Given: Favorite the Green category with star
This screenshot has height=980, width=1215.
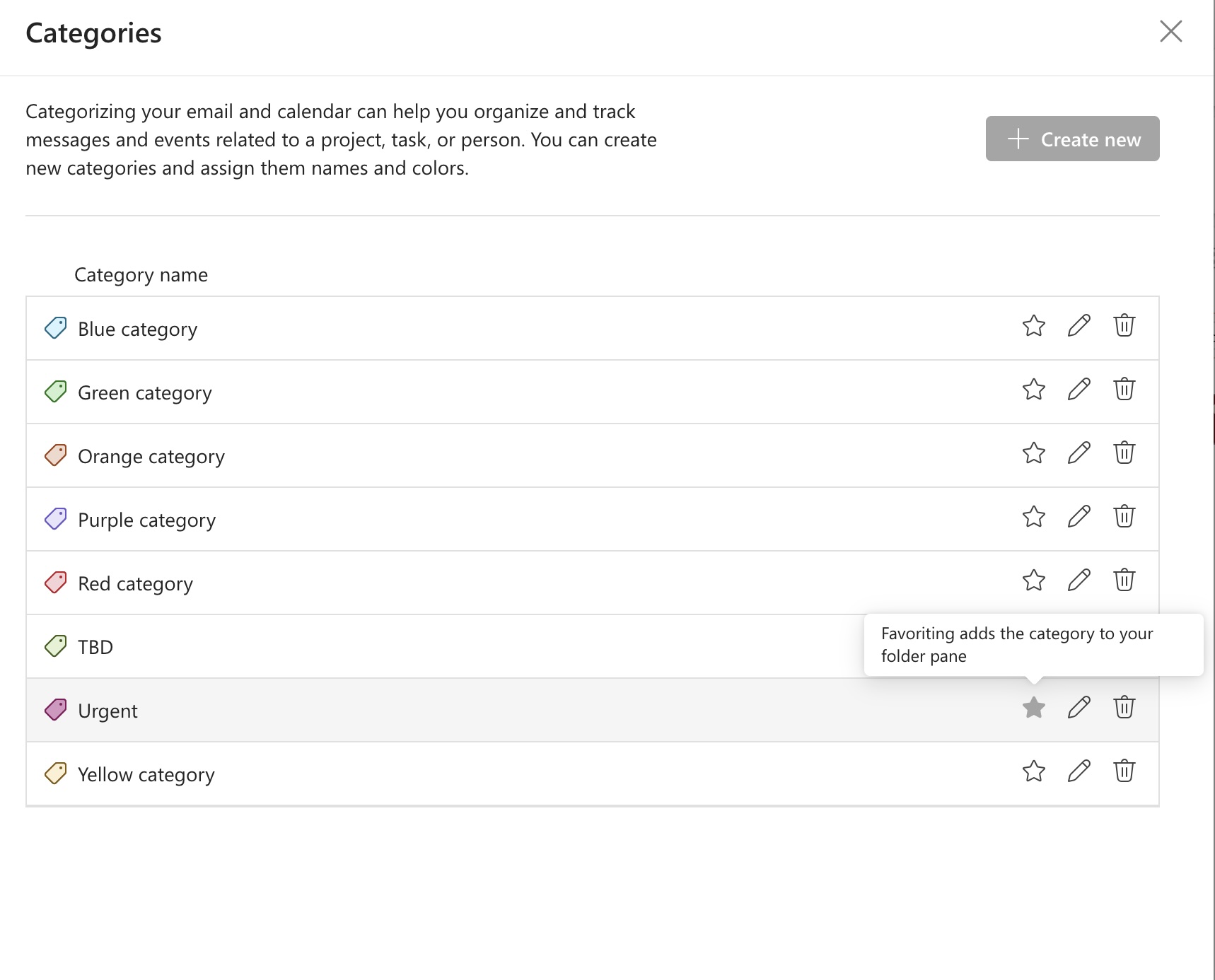Looking at the screenshot, I should tap(1033, 390).
